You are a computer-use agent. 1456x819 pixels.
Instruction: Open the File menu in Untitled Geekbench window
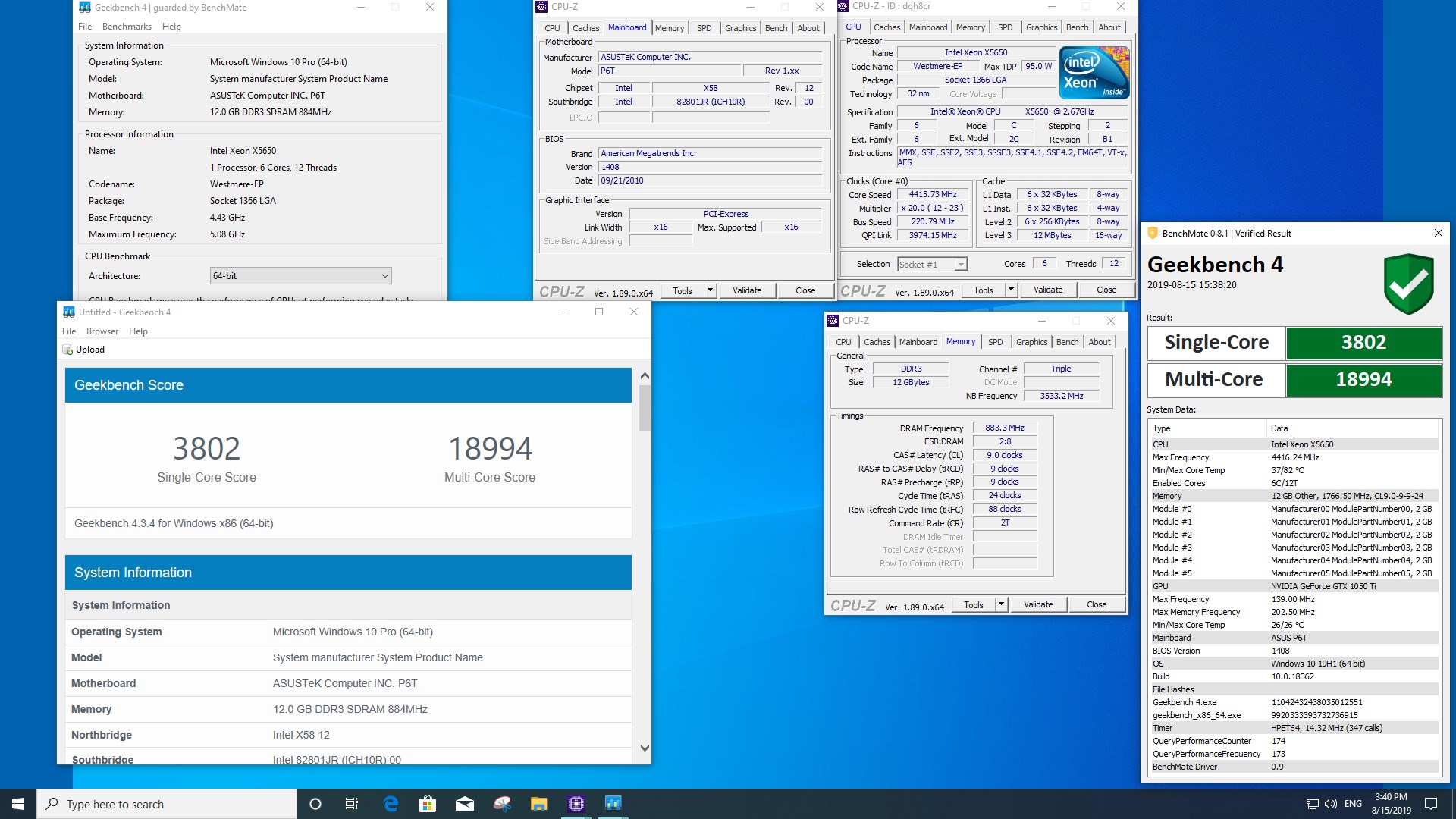tap(69, 331)
